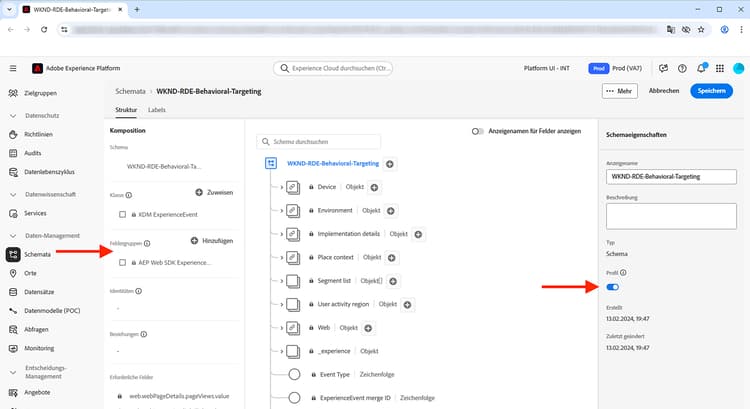Click the Adobe Experience Platform logo

[x=37, y=68]
